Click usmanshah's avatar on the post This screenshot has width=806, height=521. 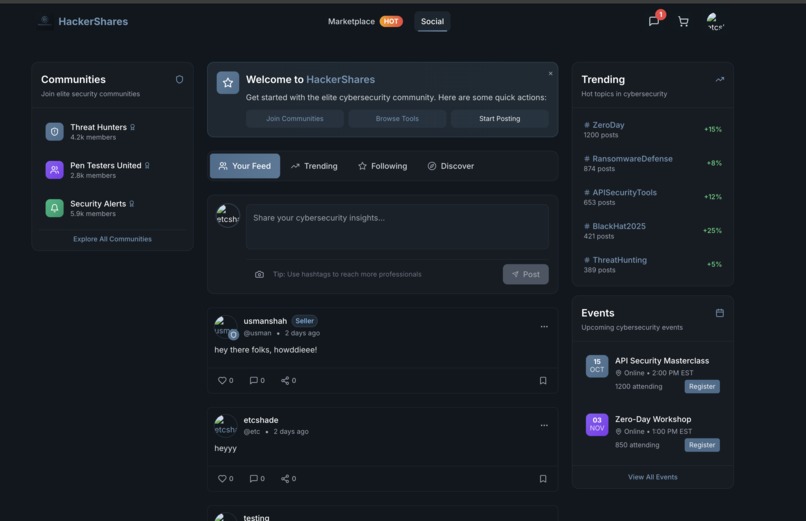226,327
